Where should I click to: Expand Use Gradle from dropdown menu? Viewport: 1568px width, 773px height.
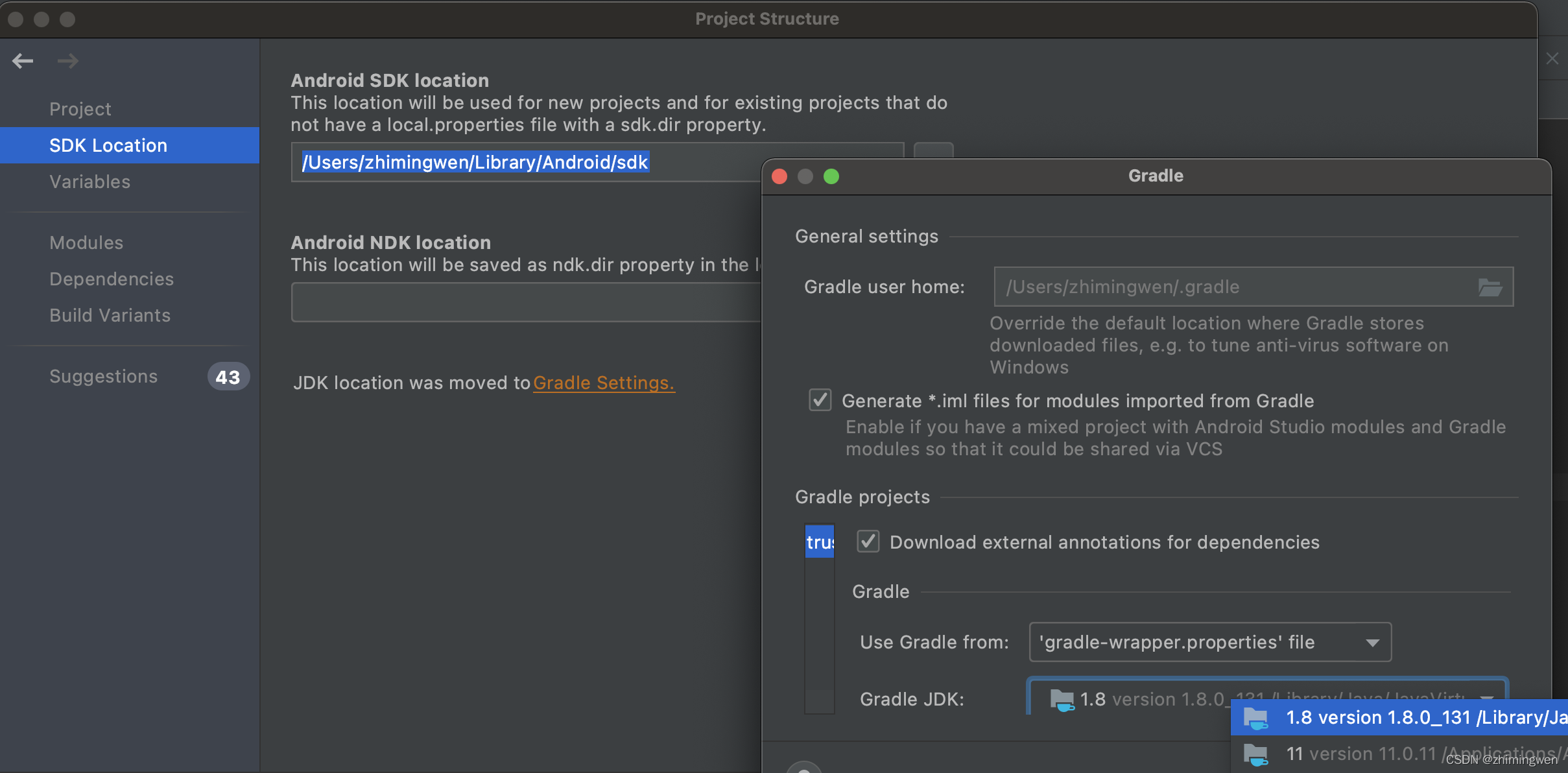(1375, 642)
